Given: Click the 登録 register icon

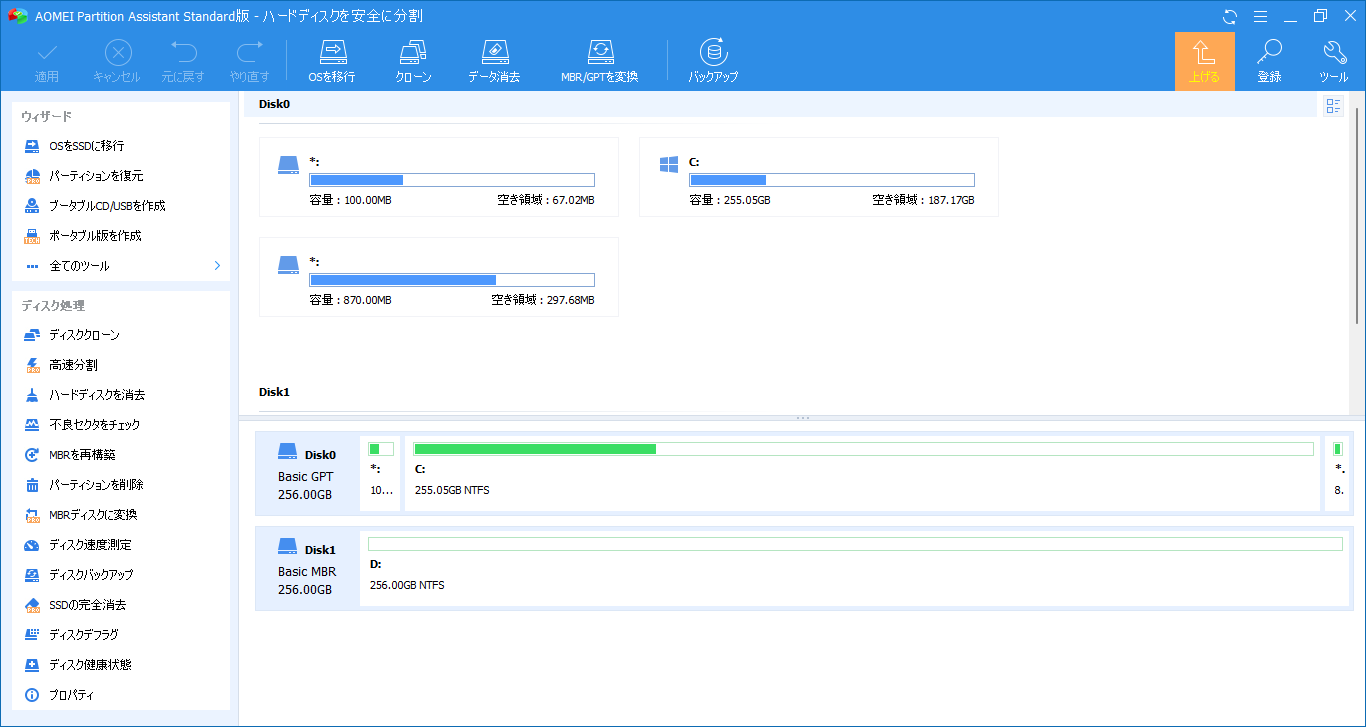Looking at the screenshot, I should (x=1269, y=61).
